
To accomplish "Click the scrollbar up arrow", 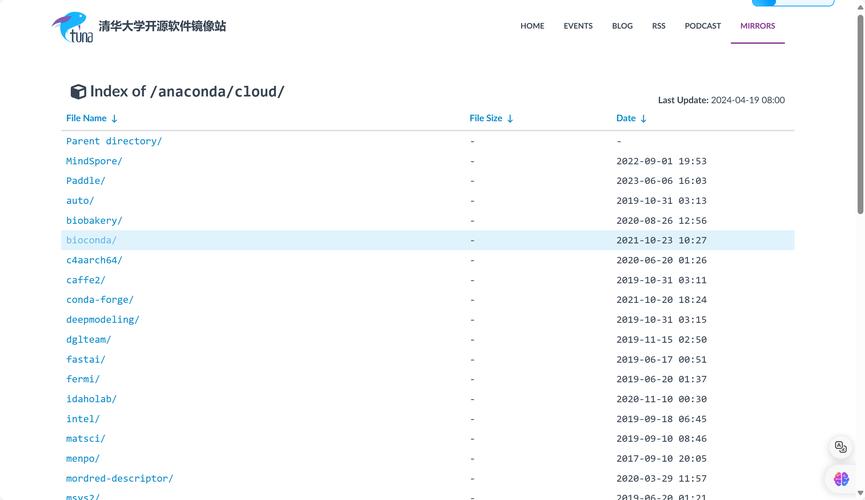I will coord(860,8).
